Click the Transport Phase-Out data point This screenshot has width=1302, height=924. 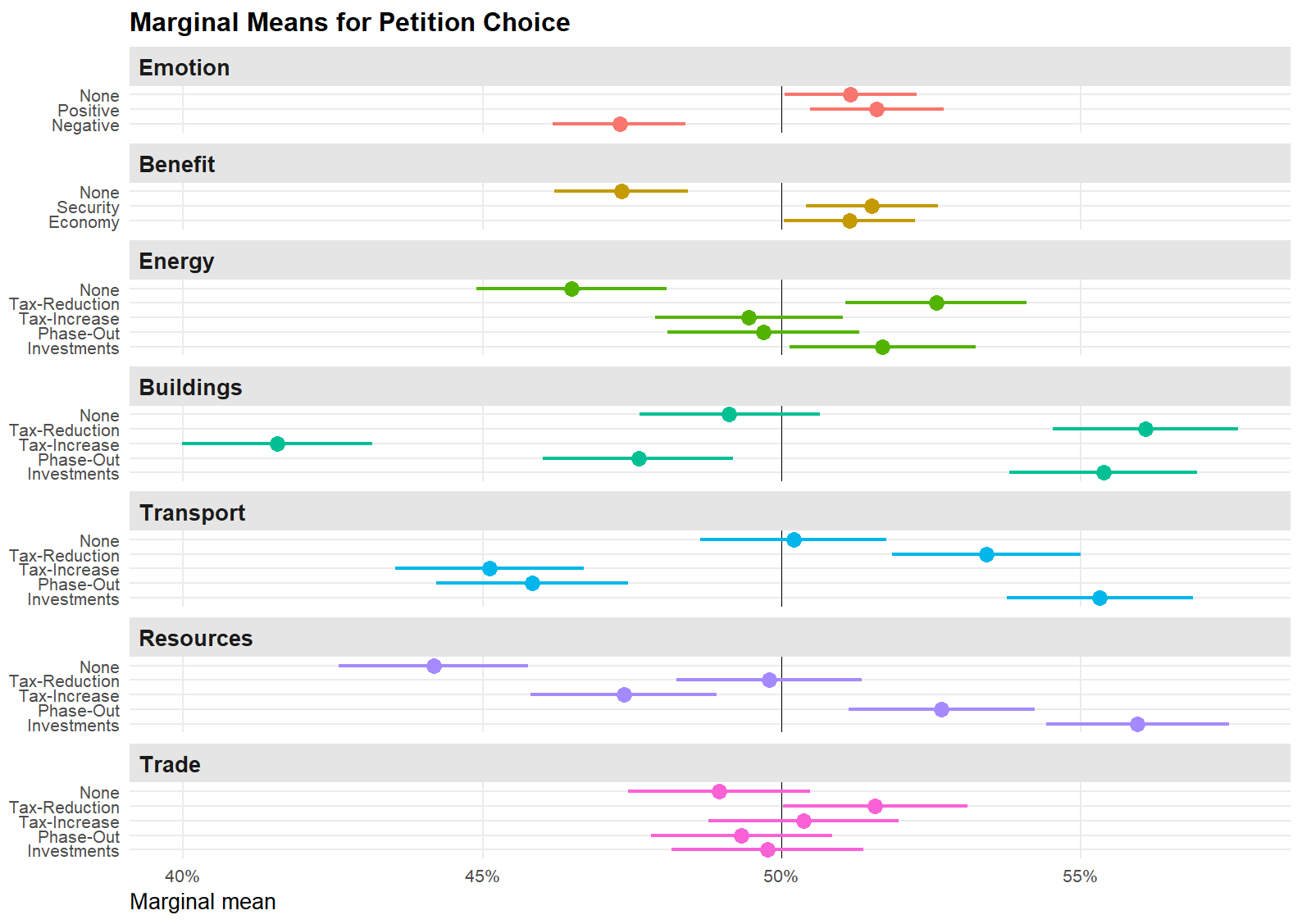tap(532, 583)
